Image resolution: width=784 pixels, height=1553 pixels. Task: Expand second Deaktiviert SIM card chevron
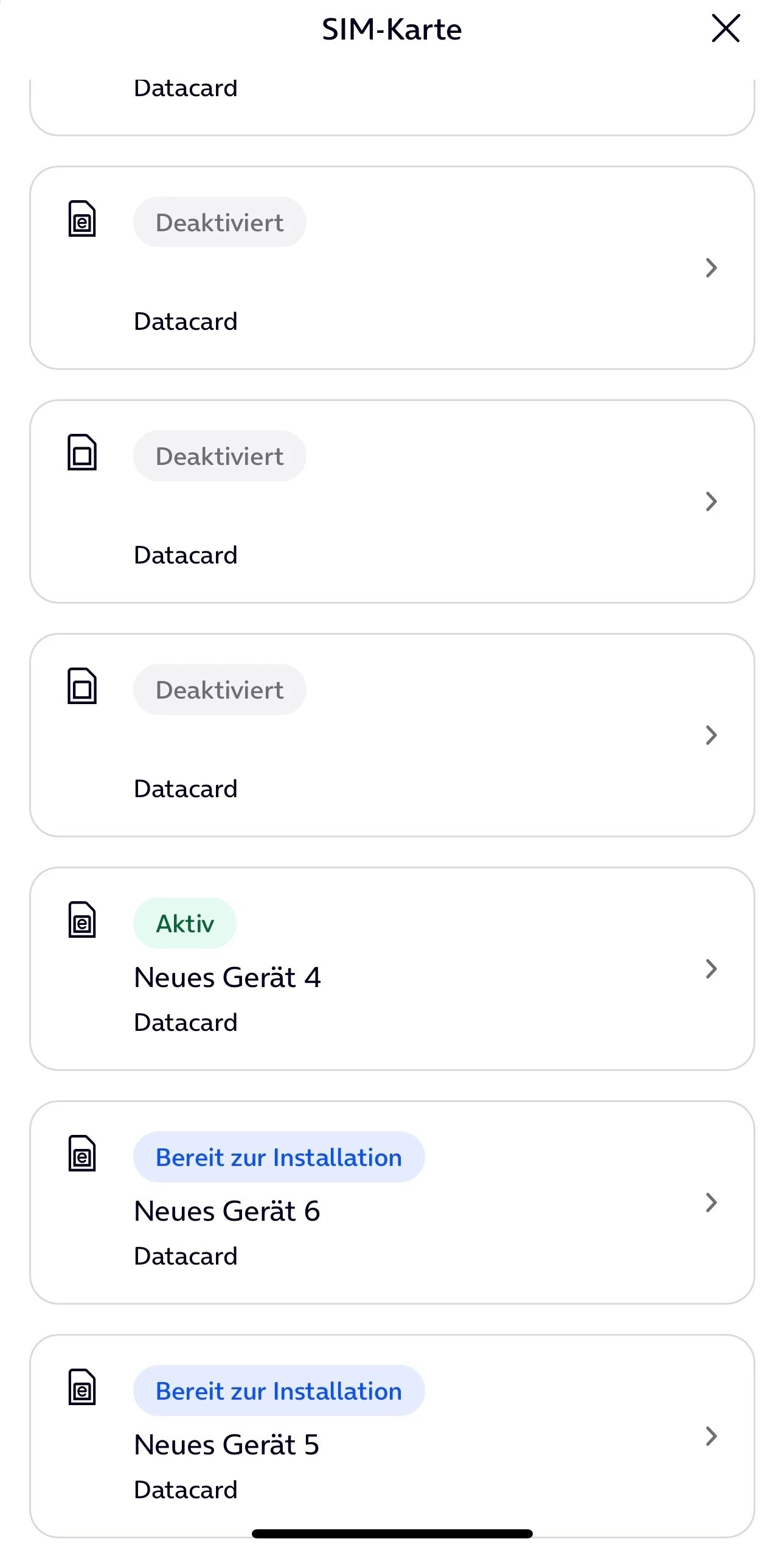710,501
